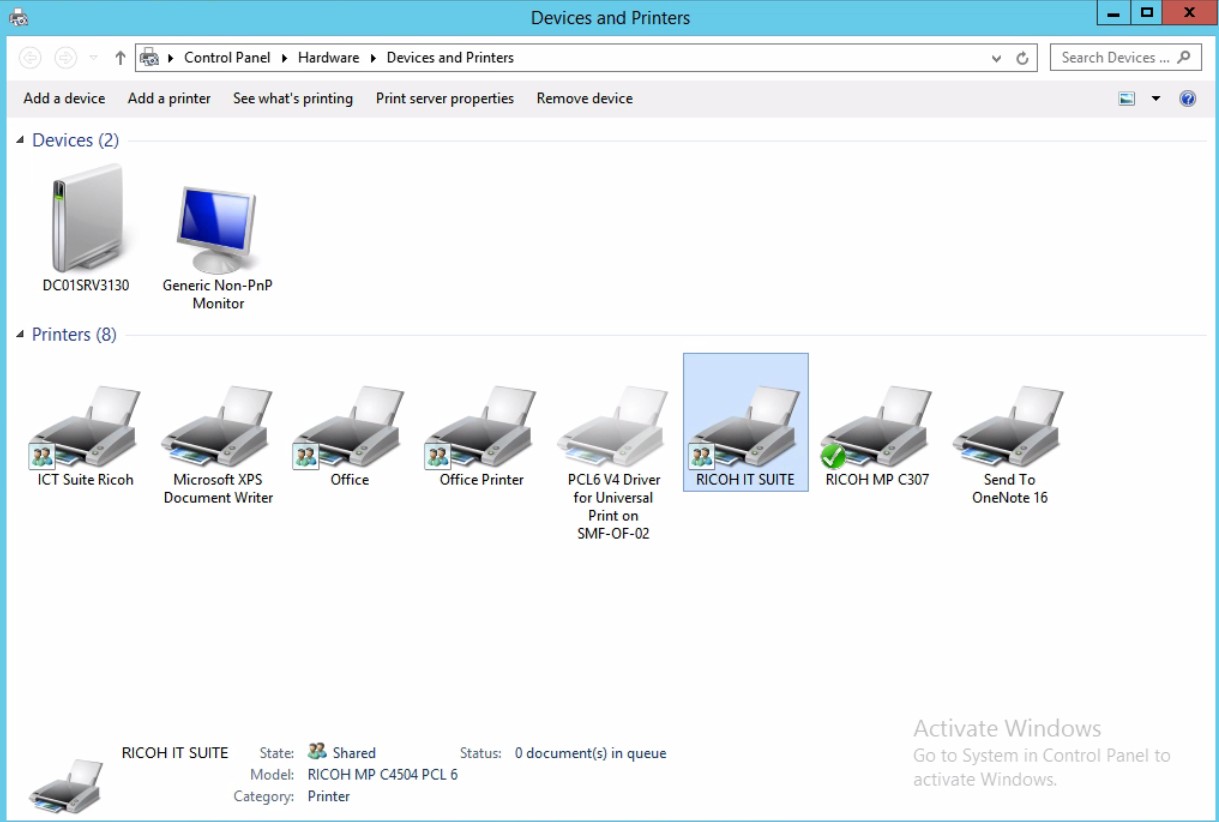Viewport: 1219px width, 822px height.
Task: Navigate to Control Panel breadcrumb
Action: 227,58
